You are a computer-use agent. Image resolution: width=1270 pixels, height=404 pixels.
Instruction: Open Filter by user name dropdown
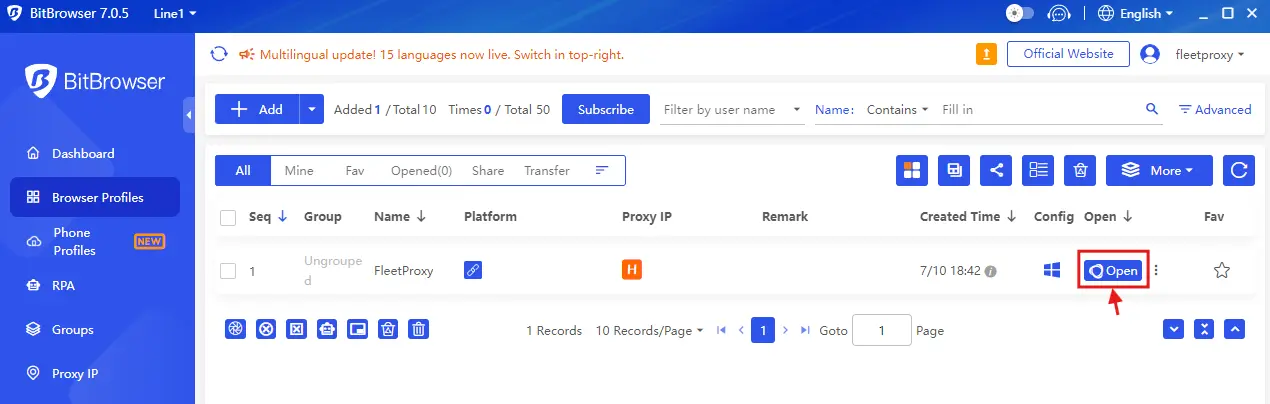(x=732, y=109)
